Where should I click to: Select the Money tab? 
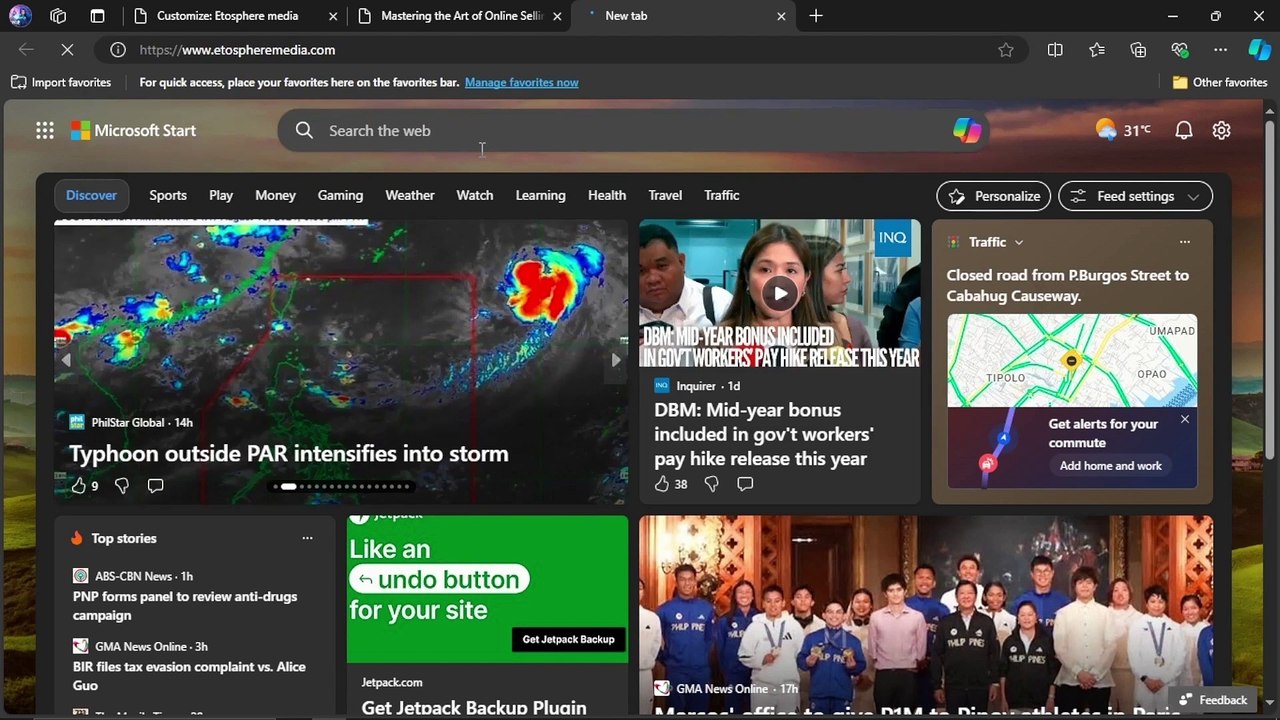275,195
